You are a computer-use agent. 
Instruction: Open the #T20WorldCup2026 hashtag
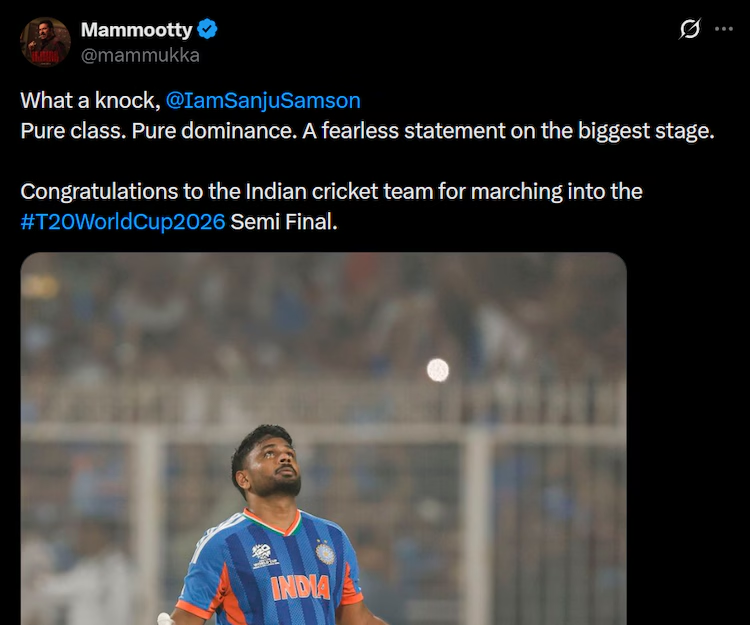122,221
